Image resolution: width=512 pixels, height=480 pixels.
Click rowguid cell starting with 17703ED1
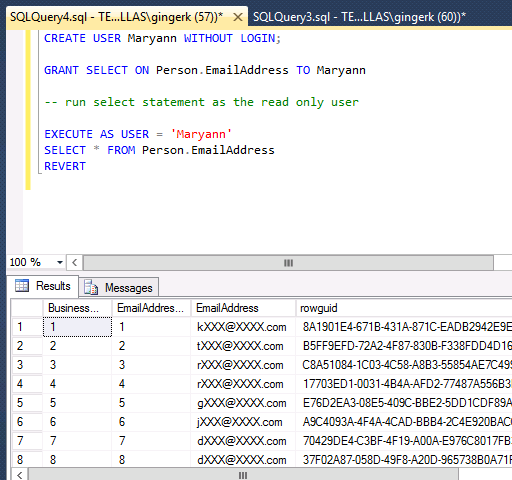point(404,384)
